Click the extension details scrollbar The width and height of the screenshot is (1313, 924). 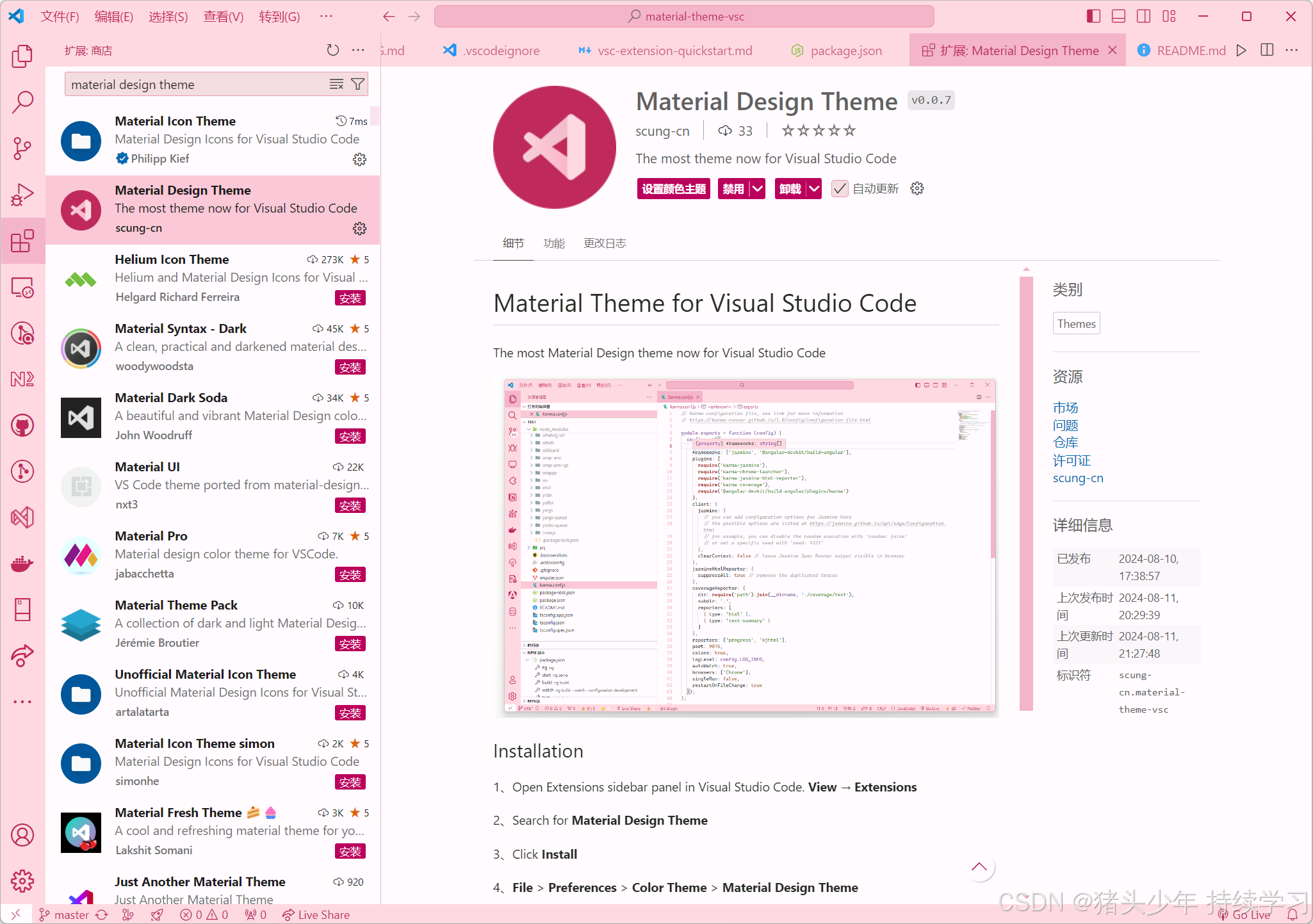coord(1026,493)
